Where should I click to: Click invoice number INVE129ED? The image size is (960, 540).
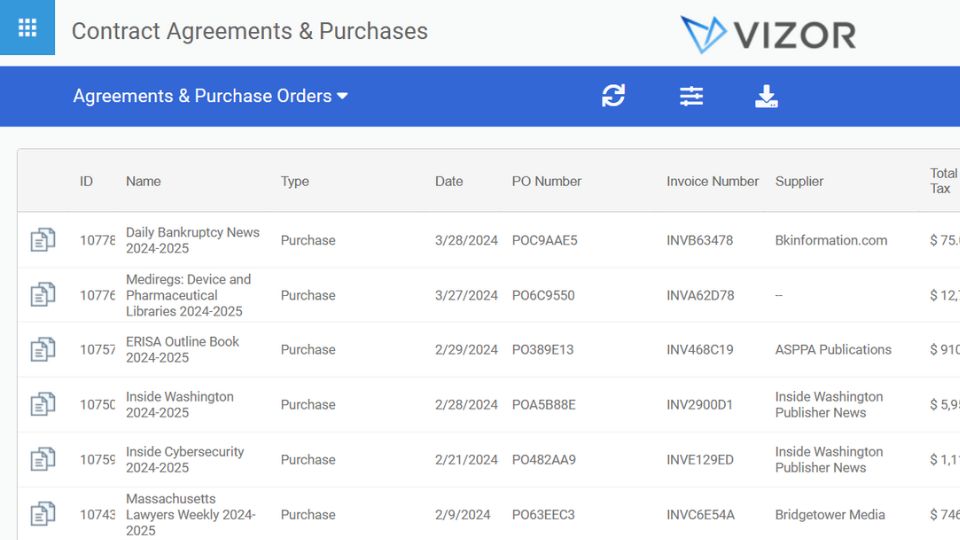coord(700,460)
